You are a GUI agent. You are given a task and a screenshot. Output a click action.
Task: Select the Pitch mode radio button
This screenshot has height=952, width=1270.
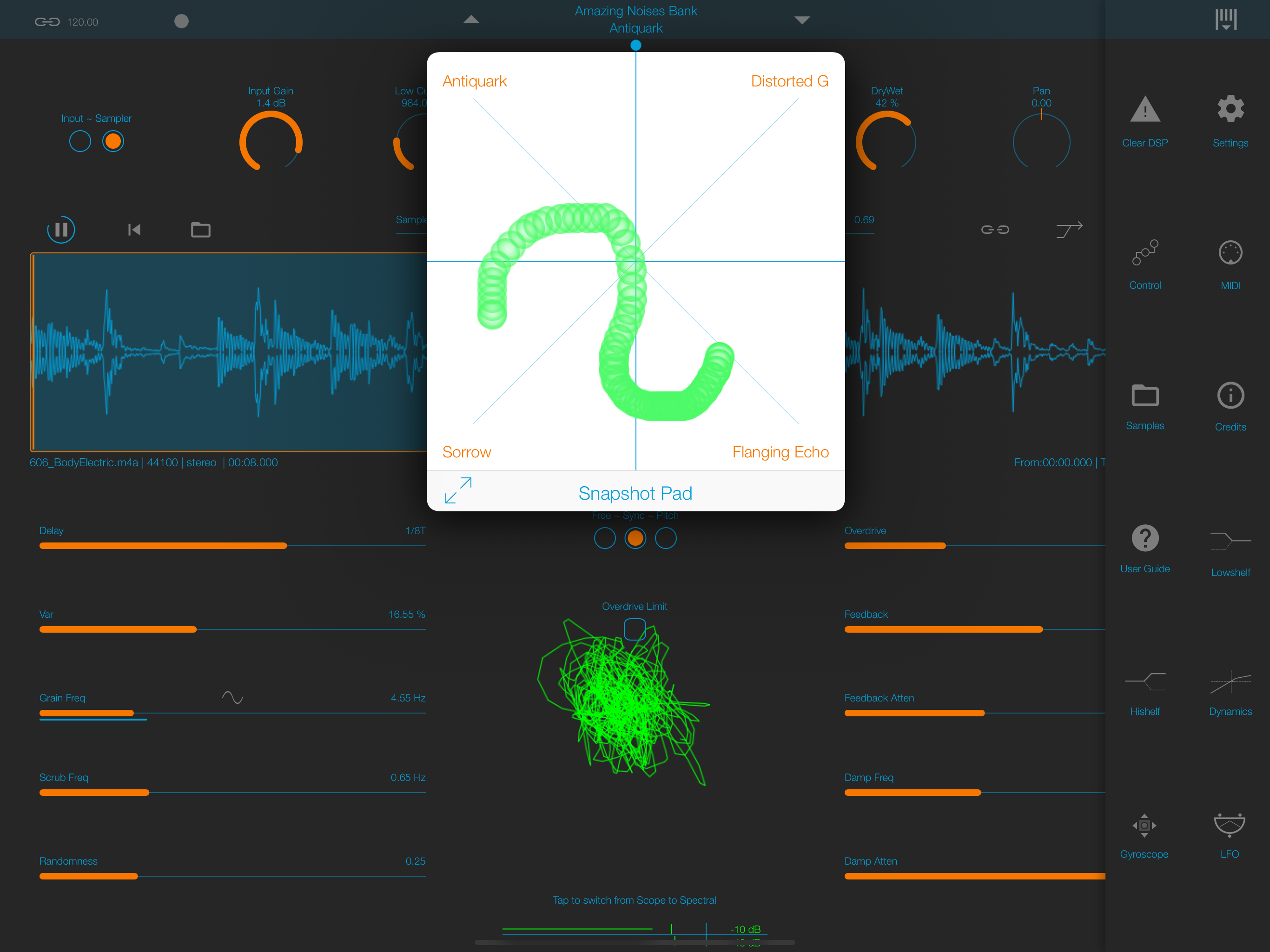point(665,538)
